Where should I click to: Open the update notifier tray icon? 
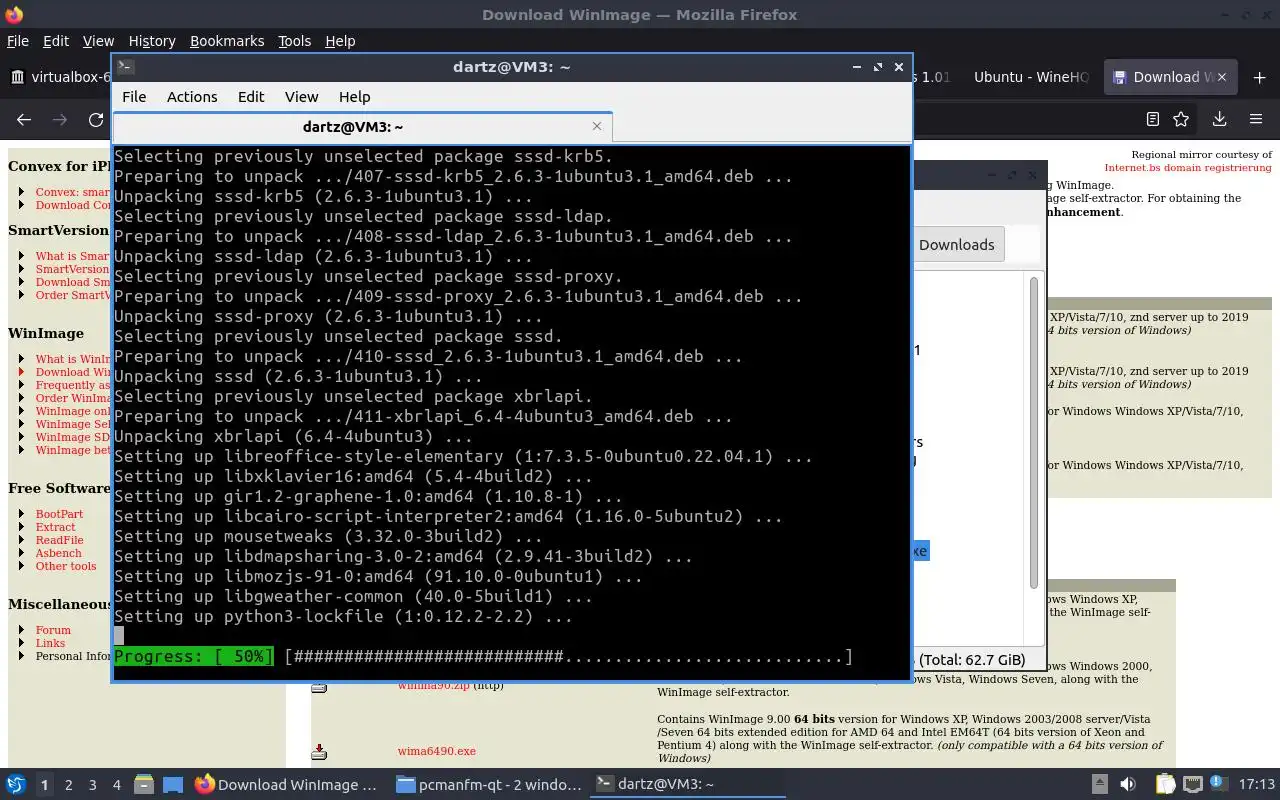tap(1220, 784)
